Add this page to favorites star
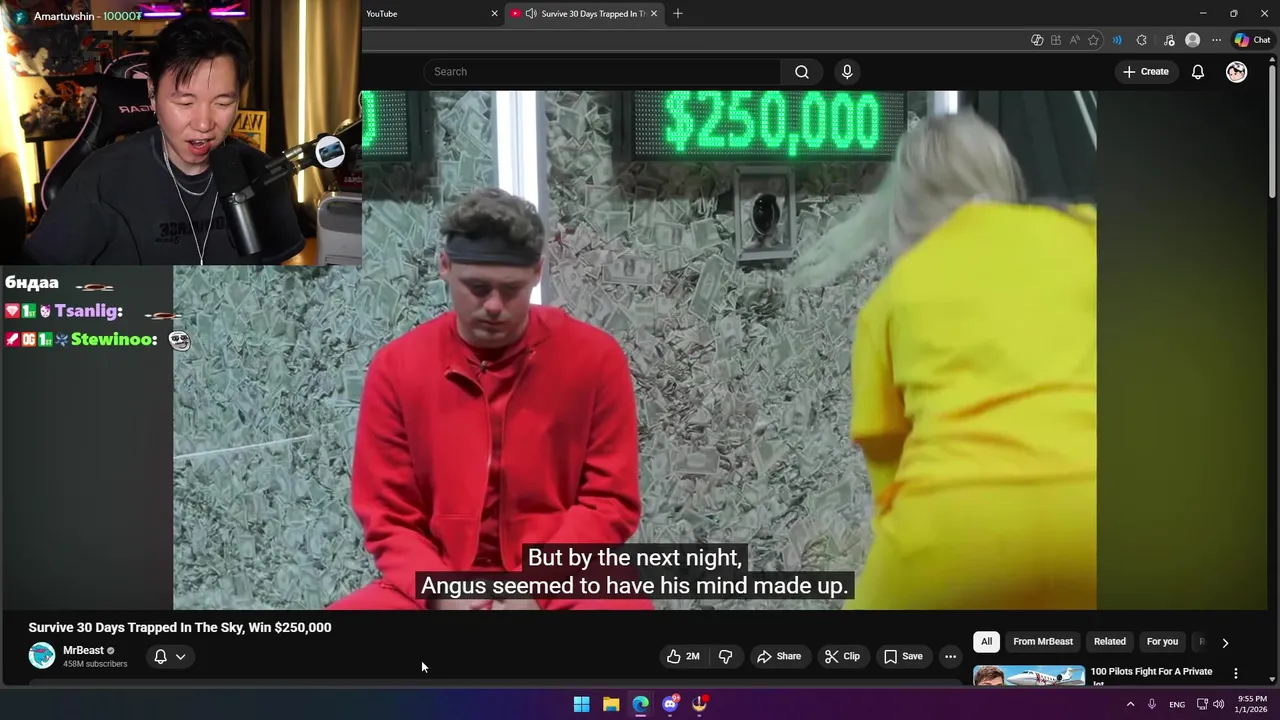Image resolution: width=1280 pixels, height=720 pixels. (1093, 40)
